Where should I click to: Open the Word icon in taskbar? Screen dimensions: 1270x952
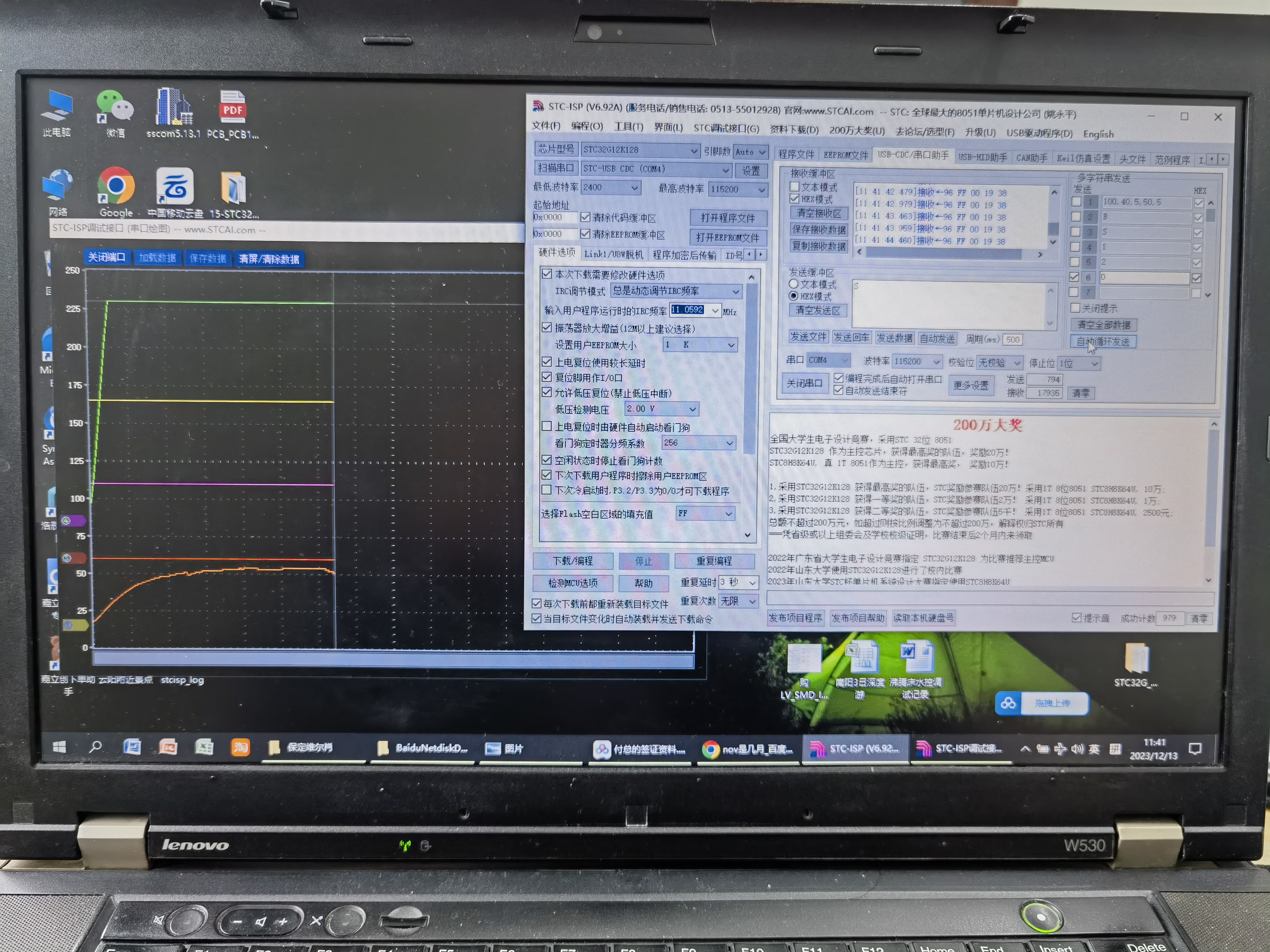[132, 747]
